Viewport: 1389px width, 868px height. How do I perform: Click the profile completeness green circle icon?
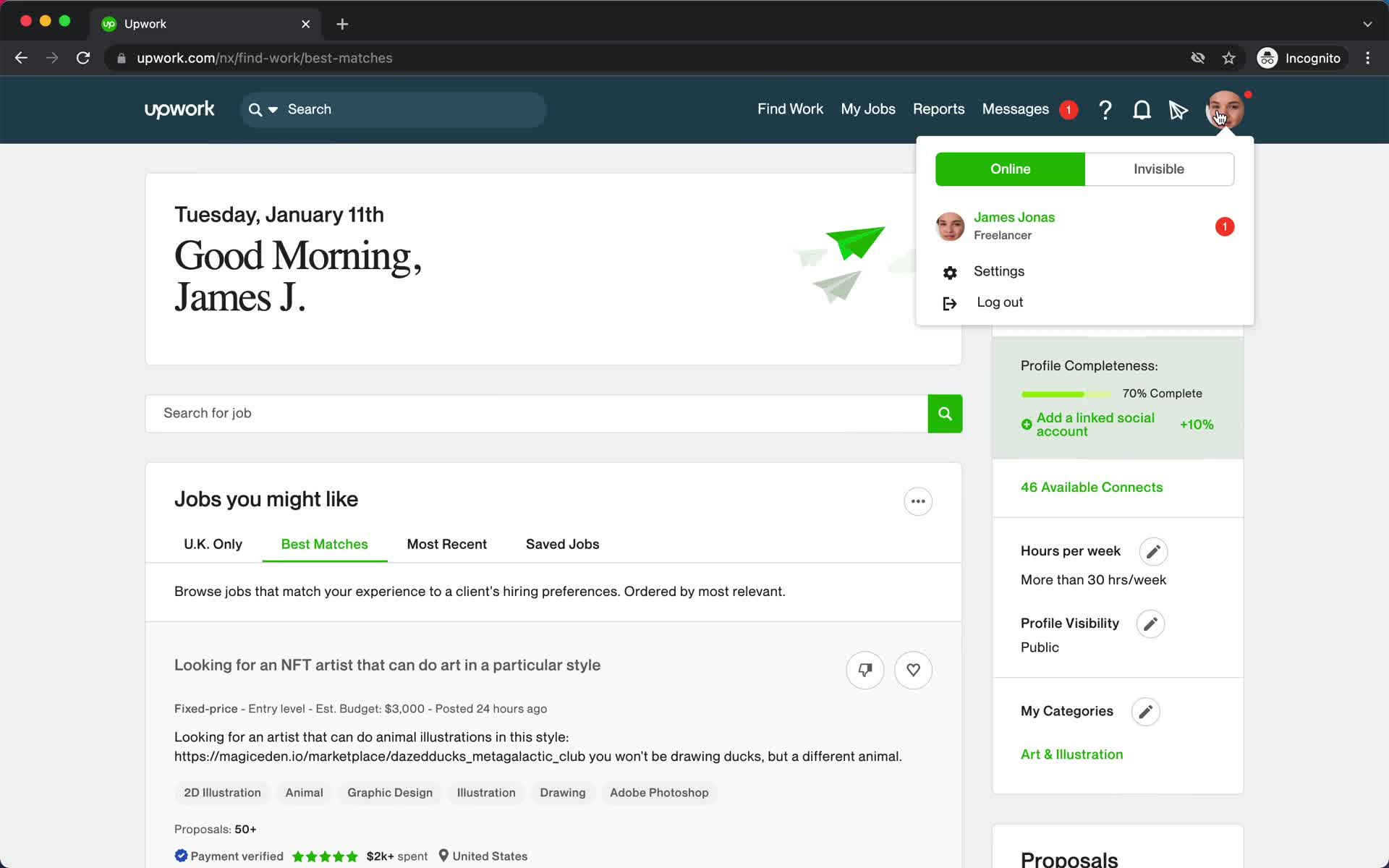click(x=1026, y=424)
